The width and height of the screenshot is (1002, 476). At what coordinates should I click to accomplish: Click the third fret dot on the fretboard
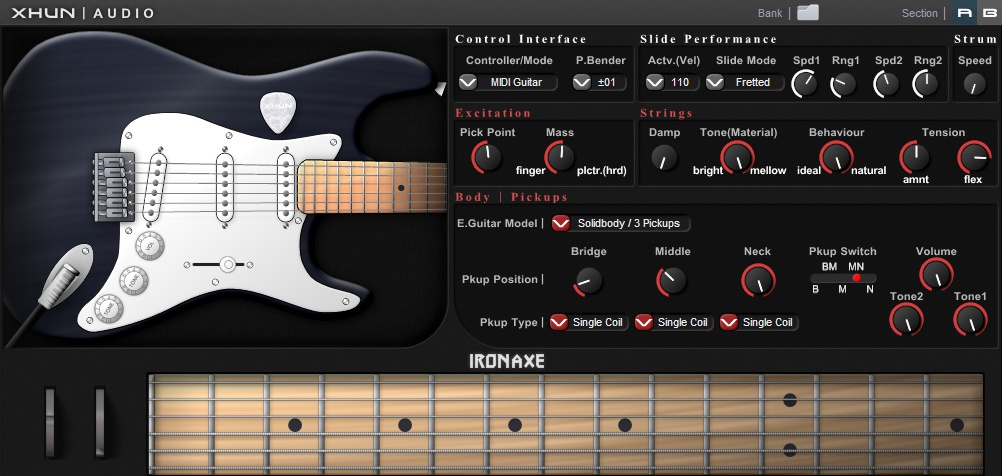pos(295,425)
